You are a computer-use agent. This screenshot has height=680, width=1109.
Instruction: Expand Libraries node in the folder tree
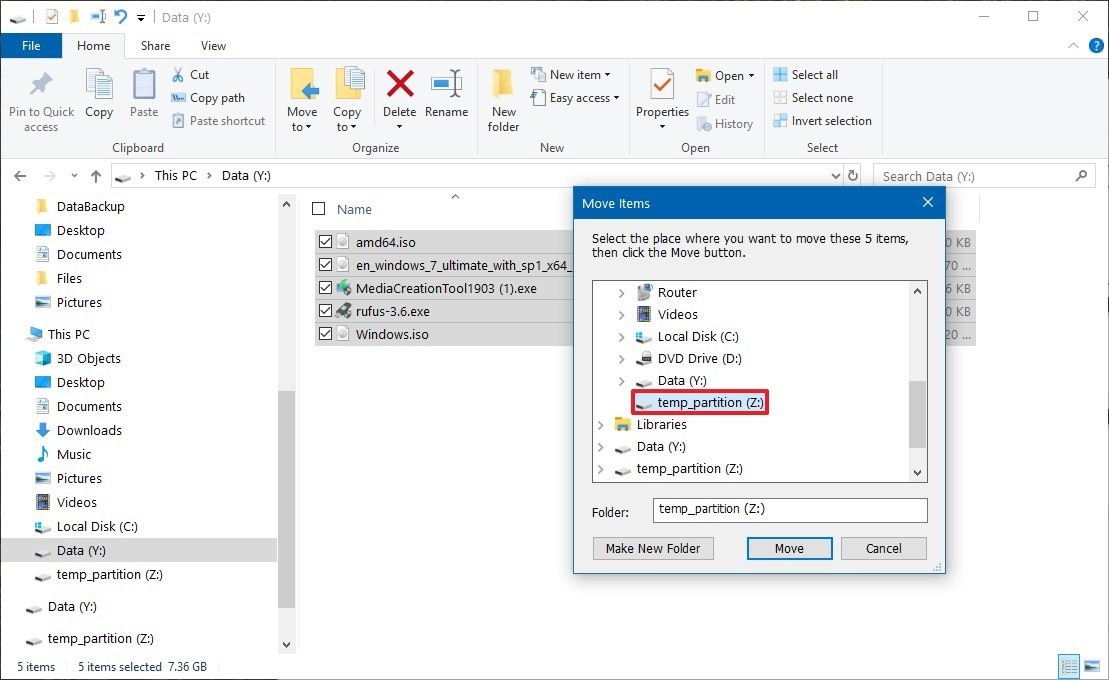pyautogui.click(x=600, y=425)
